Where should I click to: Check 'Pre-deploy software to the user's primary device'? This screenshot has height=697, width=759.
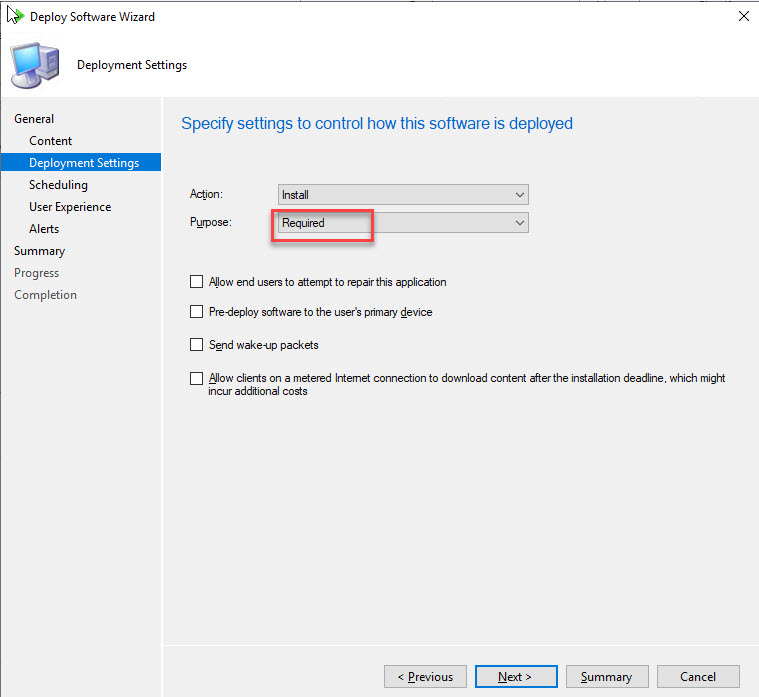coord(196,312)
